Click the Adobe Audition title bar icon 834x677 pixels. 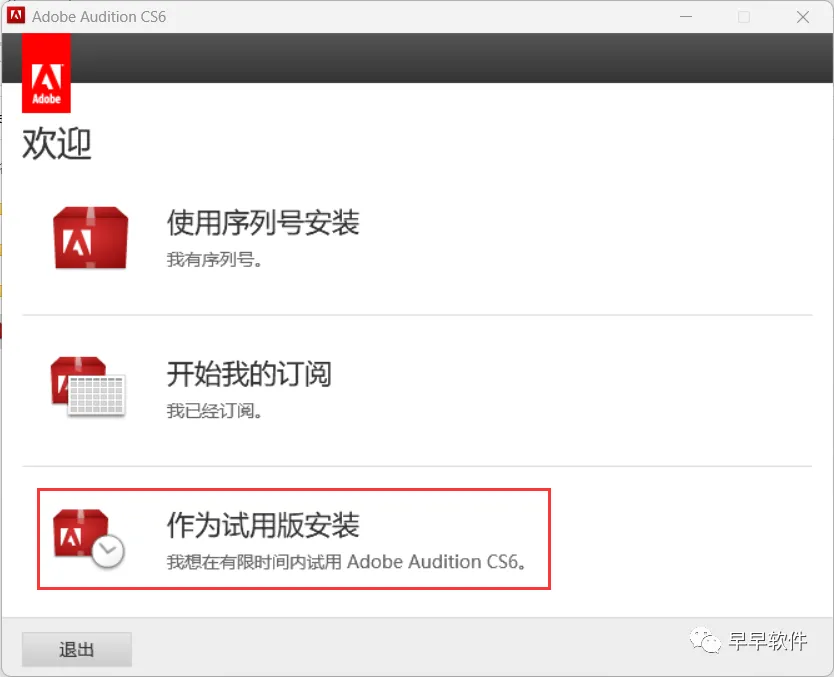(16, 16)
